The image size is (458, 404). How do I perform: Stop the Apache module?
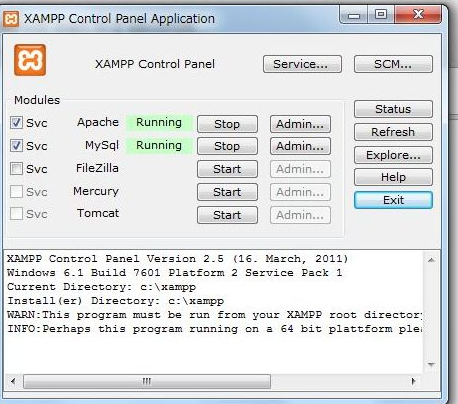click(227, 124)
